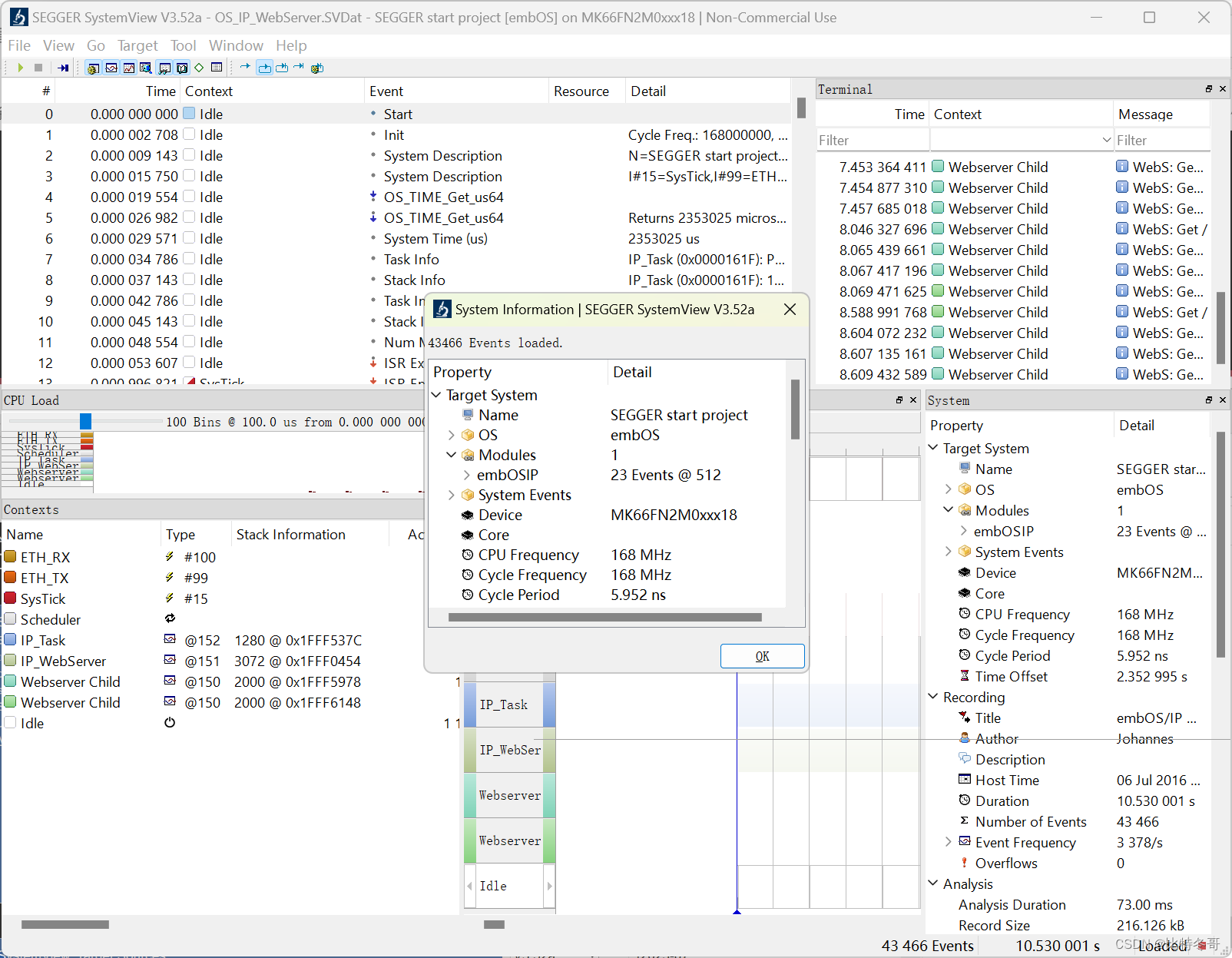The width and height of the screenshot is (1232, 958).
Task: Click the ETH_RX color swatch in Contexts panel
Action: click(11, 556)
